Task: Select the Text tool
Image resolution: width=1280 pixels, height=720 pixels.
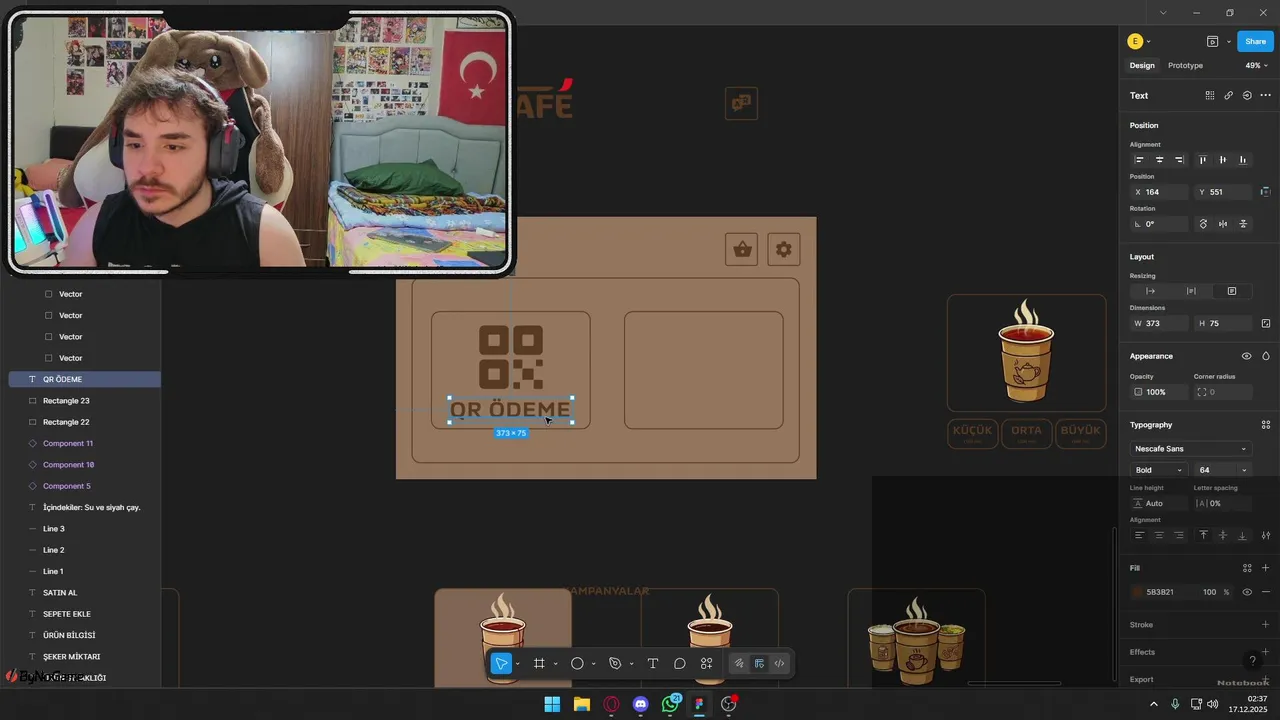Action: pyautogui.click(x=653, y=663)
